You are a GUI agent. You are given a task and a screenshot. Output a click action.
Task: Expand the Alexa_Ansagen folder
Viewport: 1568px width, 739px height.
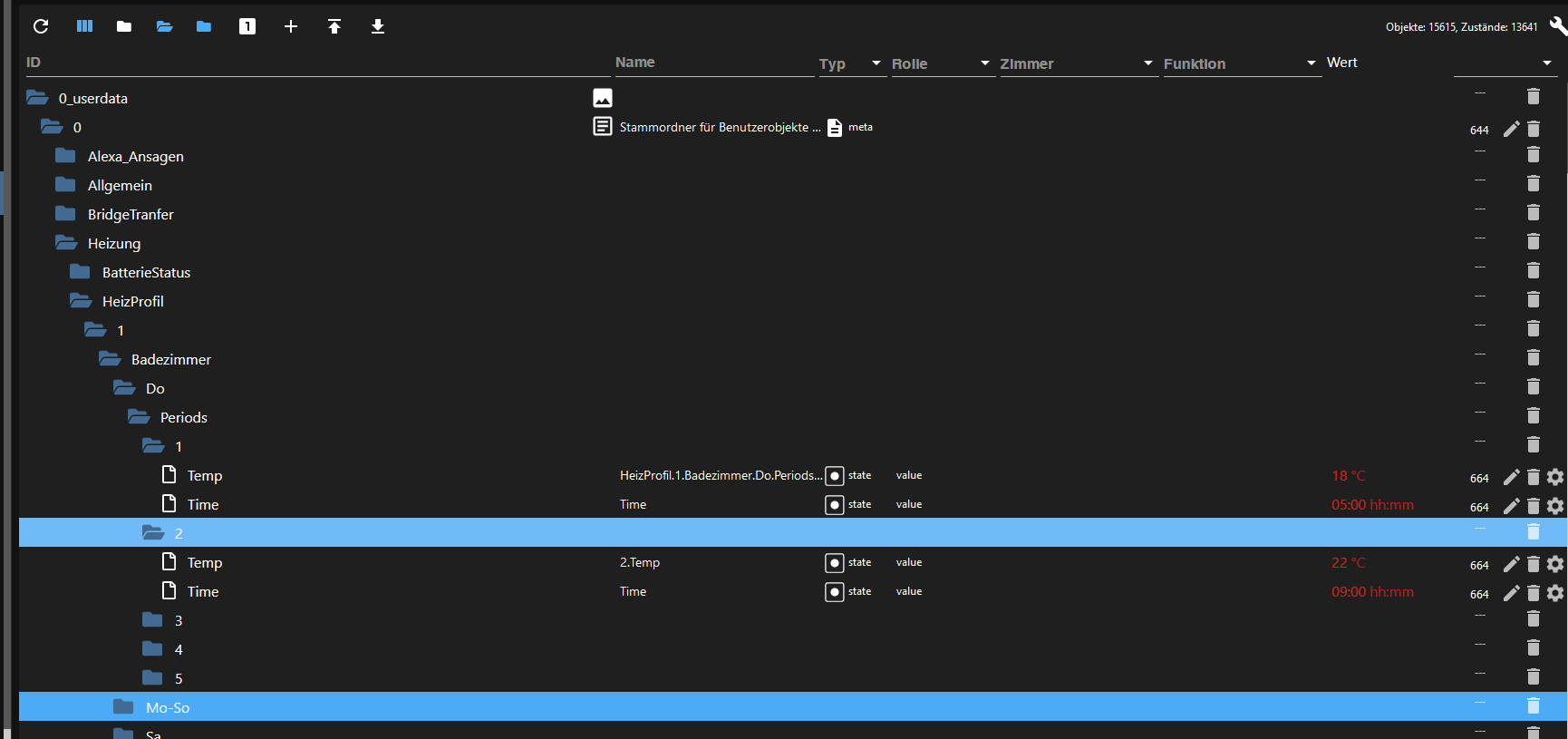pyautogui.click(x=66, y=156)
